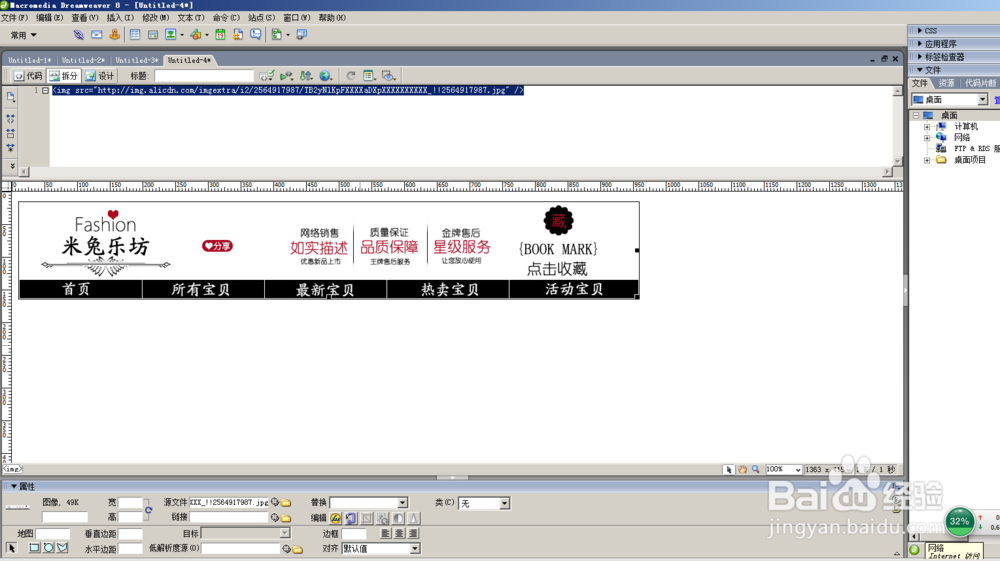
Task: Click the Email Link insert icon
Action: 96,35
